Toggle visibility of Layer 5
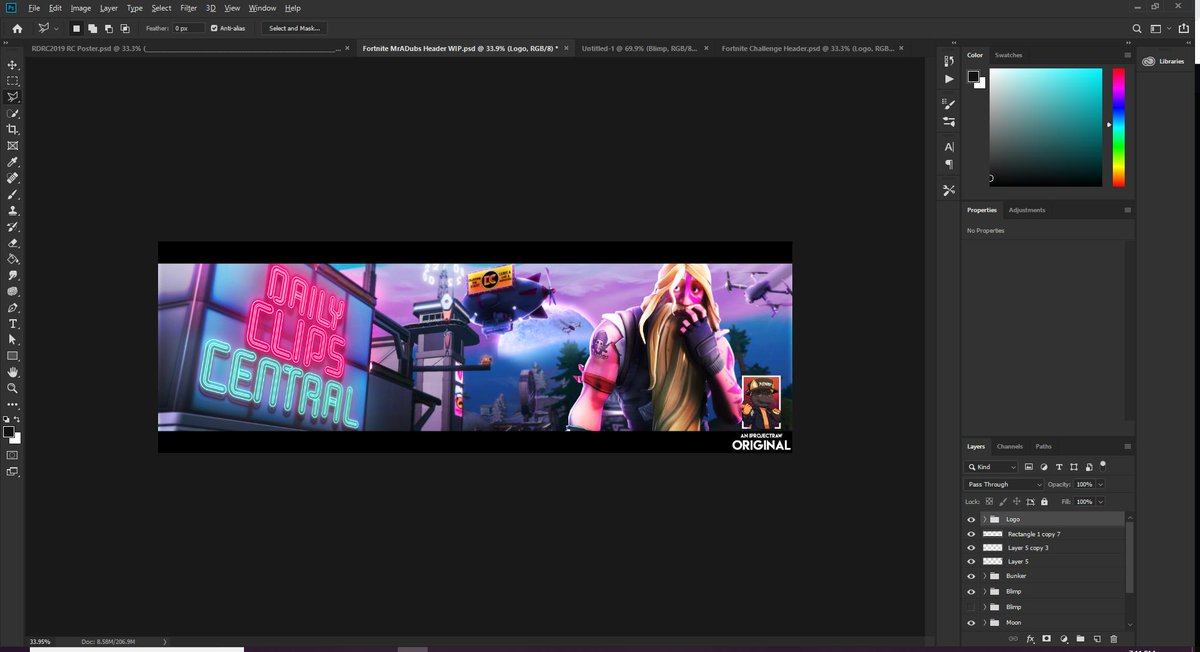Viewport: 1200px width, 652px height. tap(971, 562)
